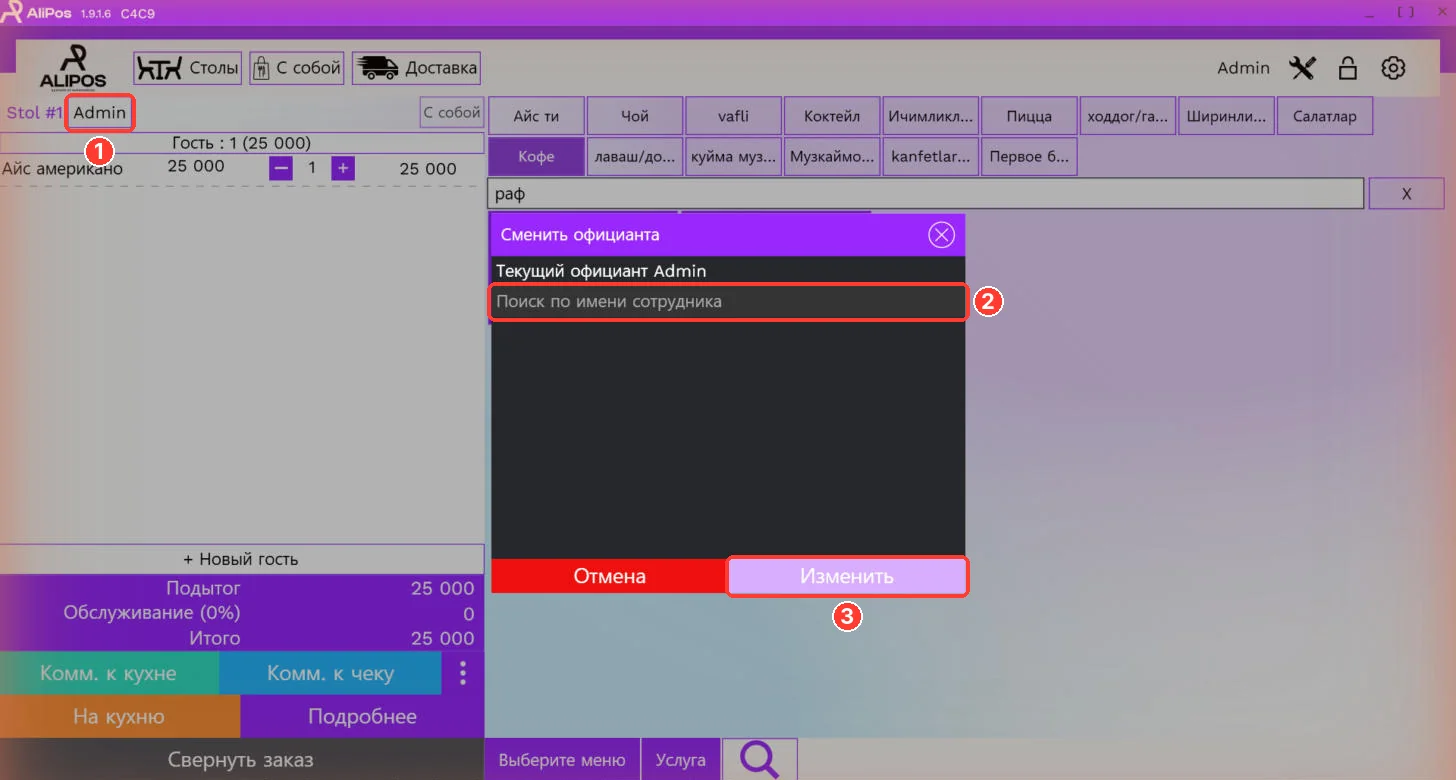Click the red Отмена button
Image resolution: width=1456 pixels, height=780 pixels.
tap(609, 577)
